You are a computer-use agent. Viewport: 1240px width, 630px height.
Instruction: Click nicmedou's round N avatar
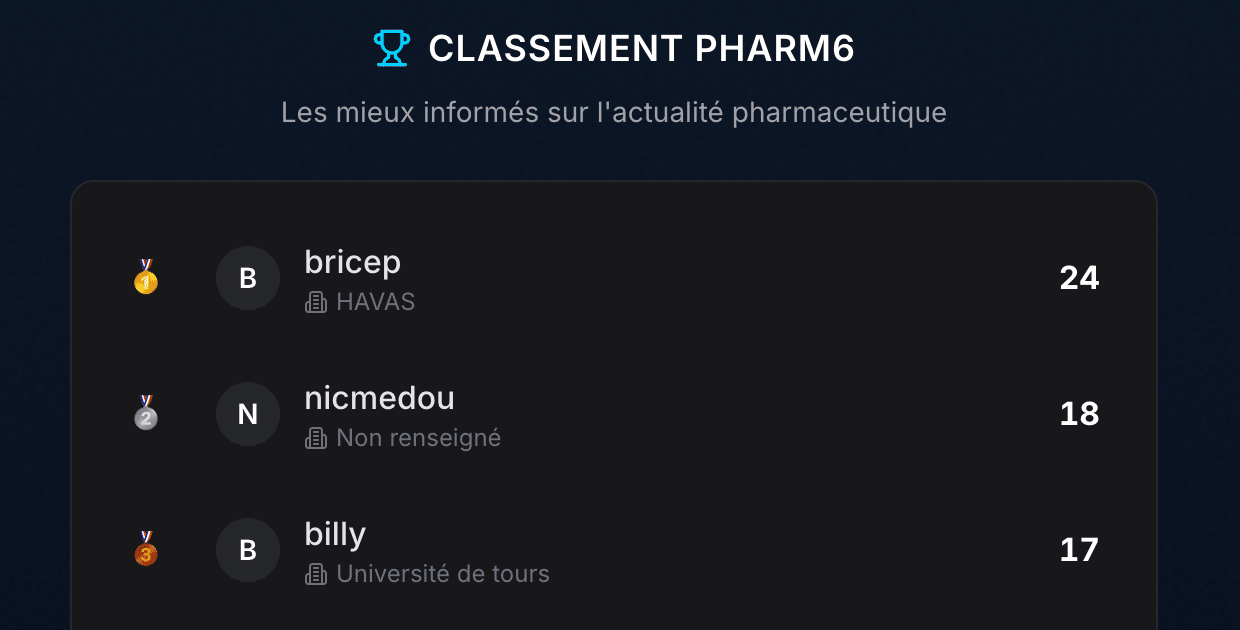(x=248, y=414)
